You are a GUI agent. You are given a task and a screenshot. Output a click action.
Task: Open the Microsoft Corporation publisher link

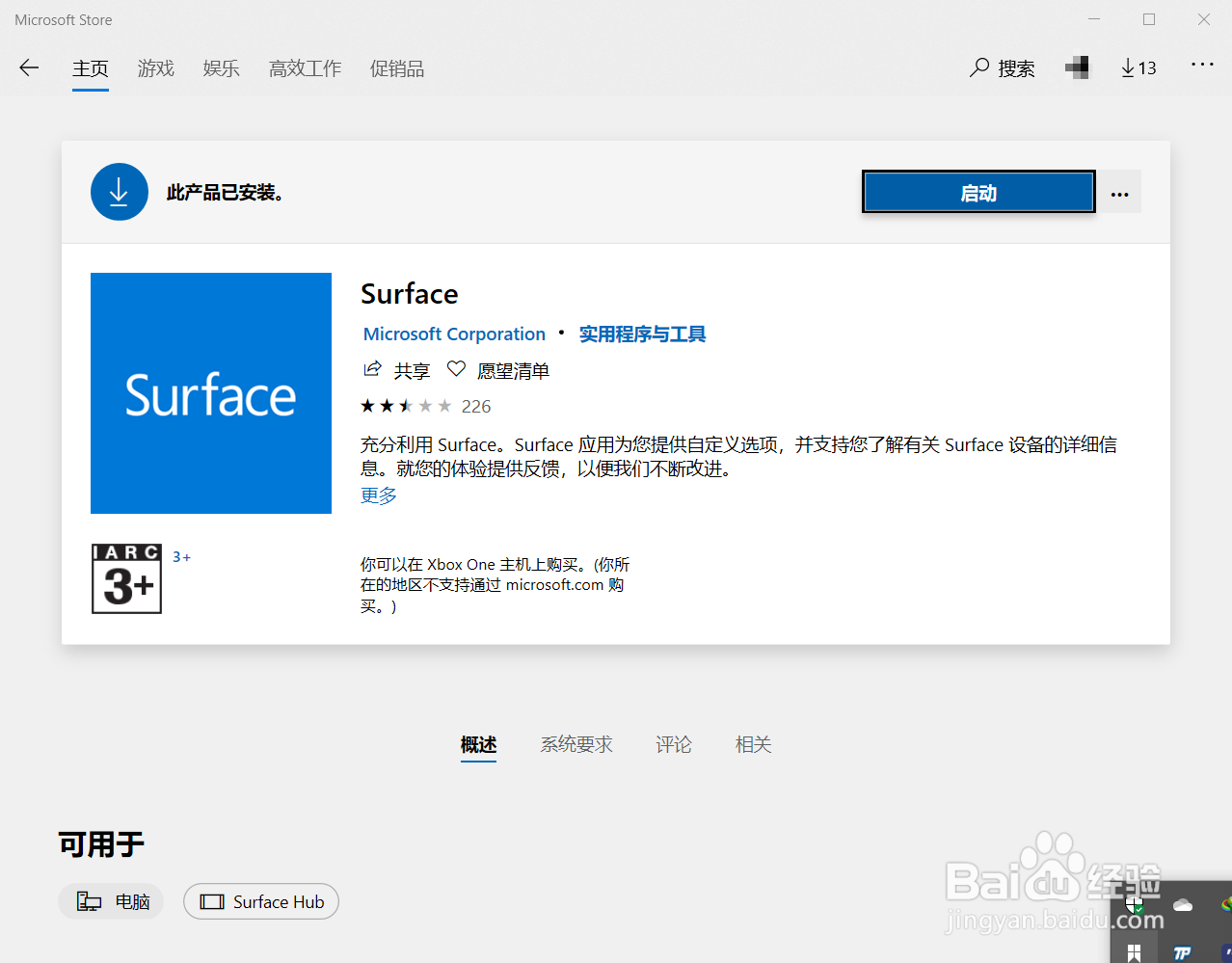coord(453,333)
